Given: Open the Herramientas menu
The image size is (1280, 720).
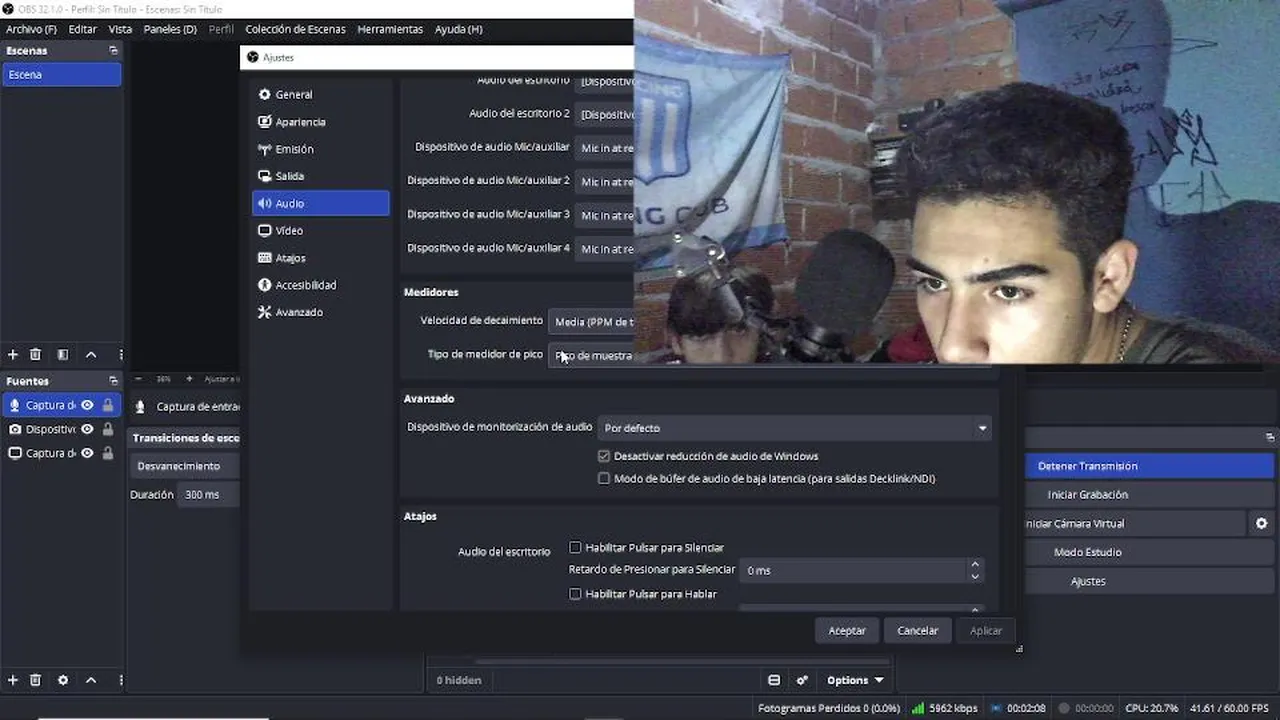Looking at the screenshot, I should point(390,29).
